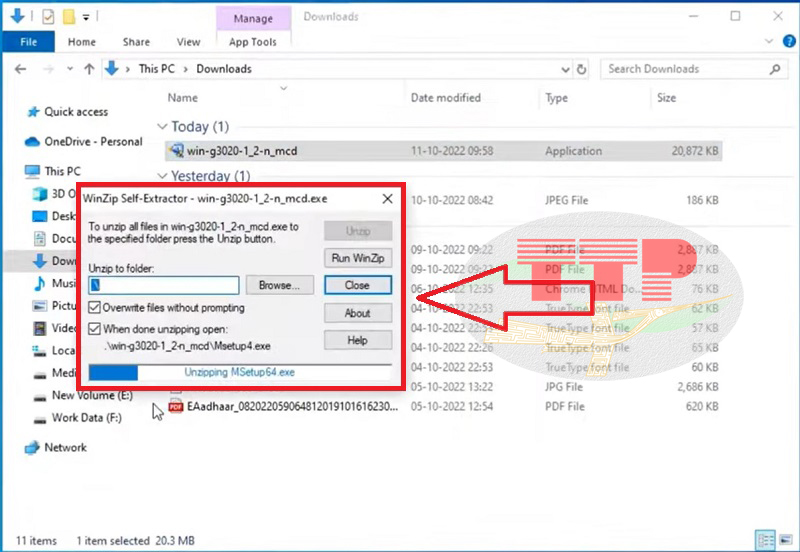Click the Documents icon in sidebar
Viewport: 800px width, 552px height.
click(39, 238)
